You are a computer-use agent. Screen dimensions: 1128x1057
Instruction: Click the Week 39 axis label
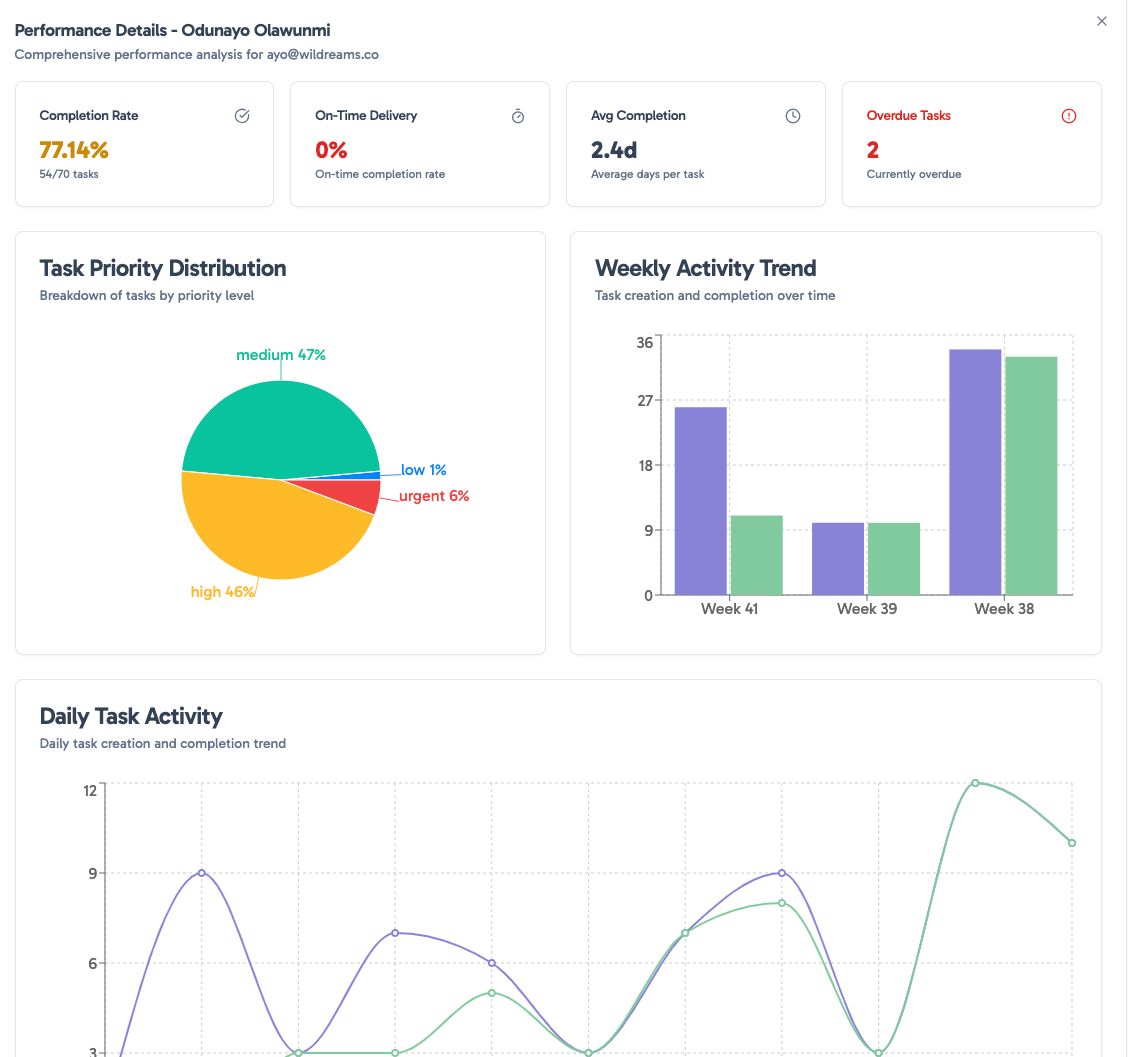[x=867, y=609]
